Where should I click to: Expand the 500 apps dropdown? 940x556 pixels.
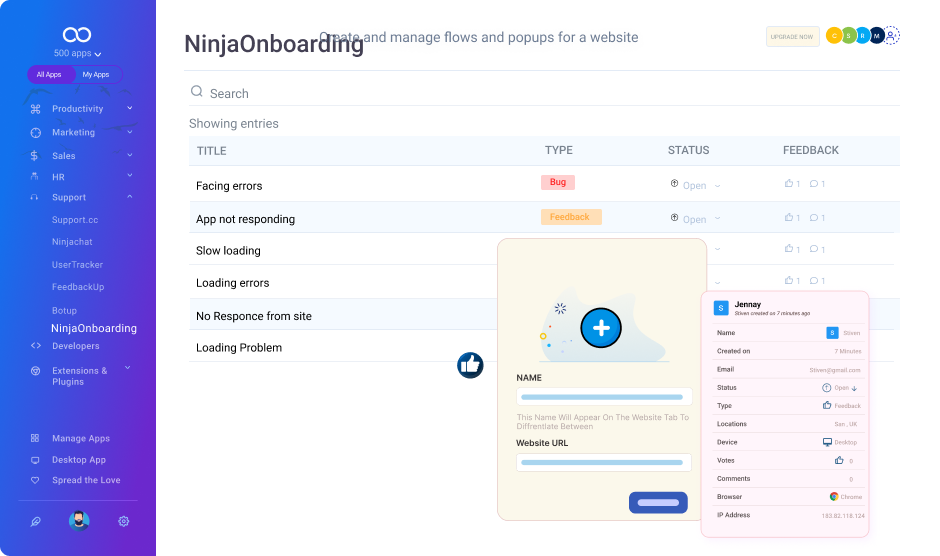[78, 53]
